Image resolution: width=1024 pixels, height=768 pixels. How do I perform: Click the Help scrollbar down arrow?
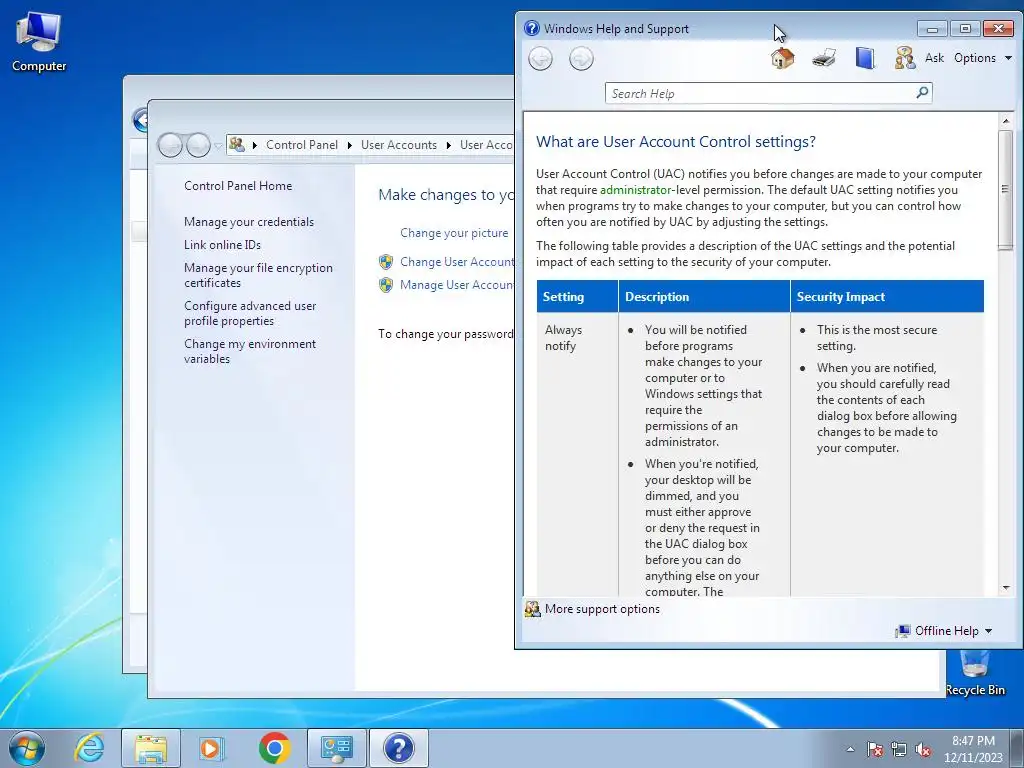1006,588
